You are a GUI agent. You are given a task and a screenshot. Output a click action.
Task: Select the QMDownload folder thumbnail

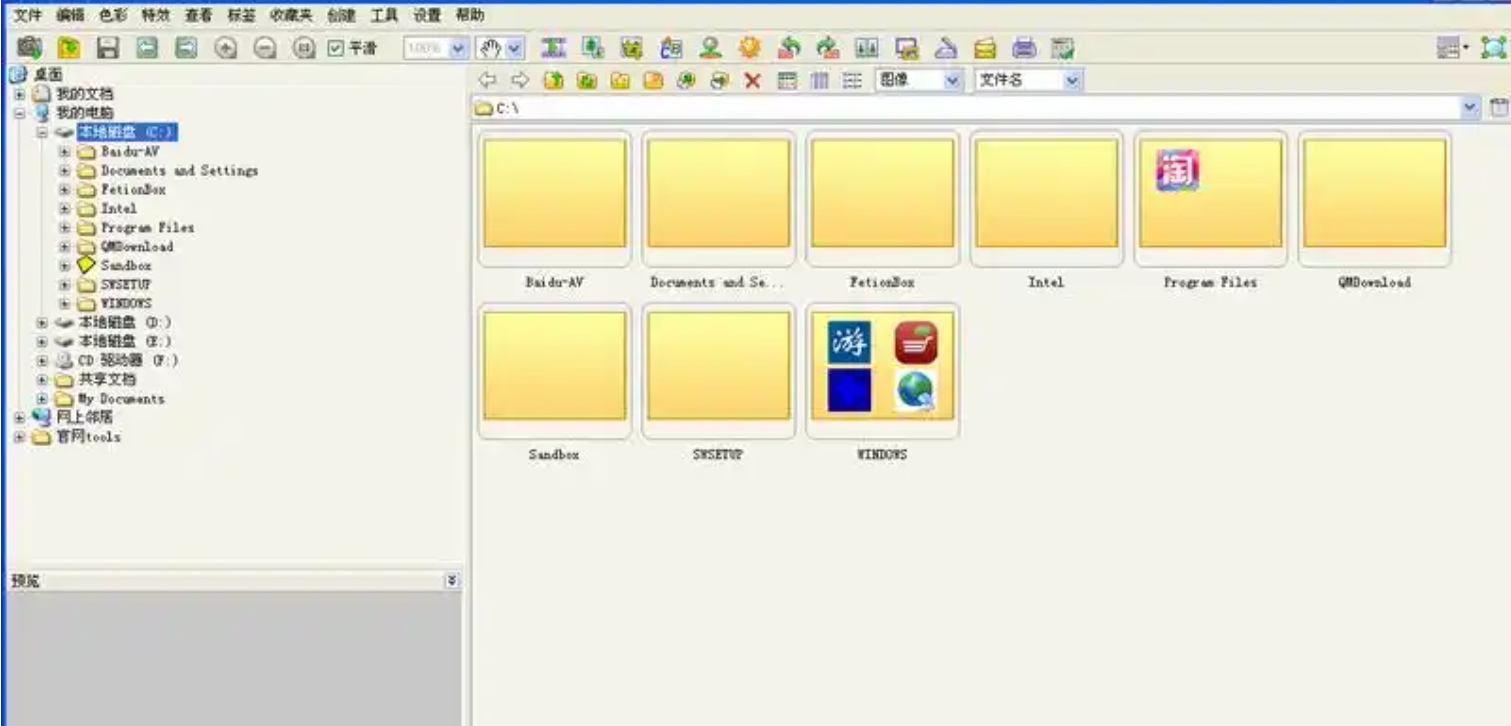pyautogui.click(x=1374, y=197)
